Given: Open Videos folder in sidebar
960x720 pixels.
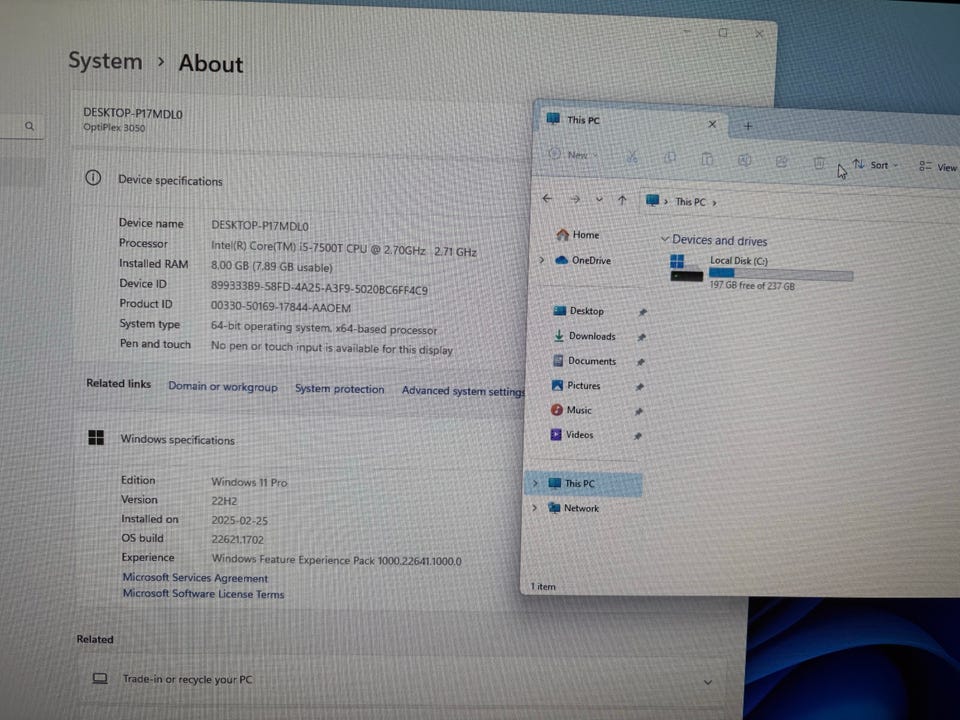Looking at the screenshot, I should tap(572, 435).
